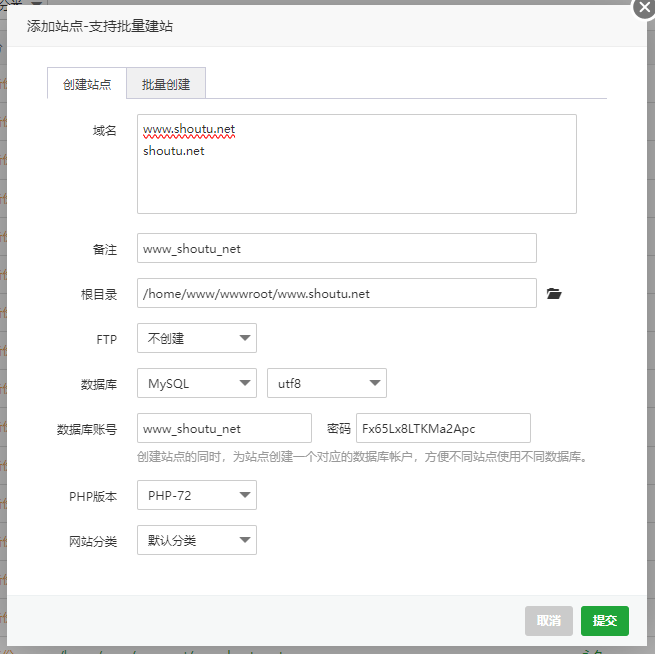Screen dimensions: 655x654
Task: Switch to 批量创建 tab
Action: pyautogui.click(x=166, y=84)
